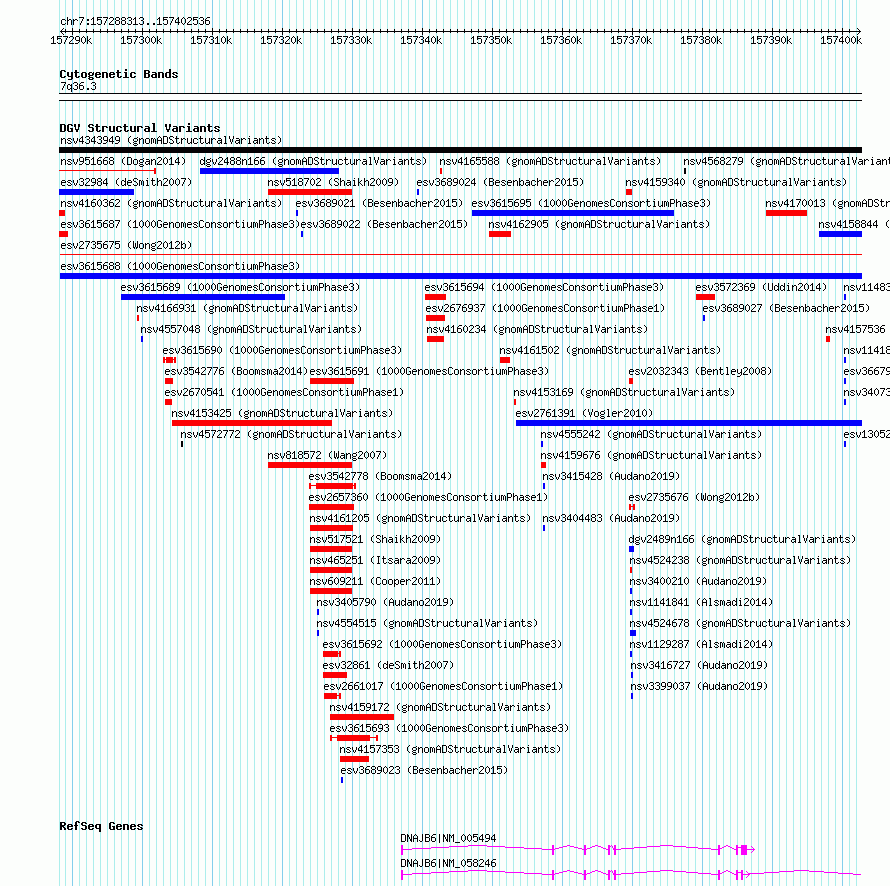Open variant esv3572369 (Uddin2014)
Screen dimensions: 890x886
coord(761,287)
